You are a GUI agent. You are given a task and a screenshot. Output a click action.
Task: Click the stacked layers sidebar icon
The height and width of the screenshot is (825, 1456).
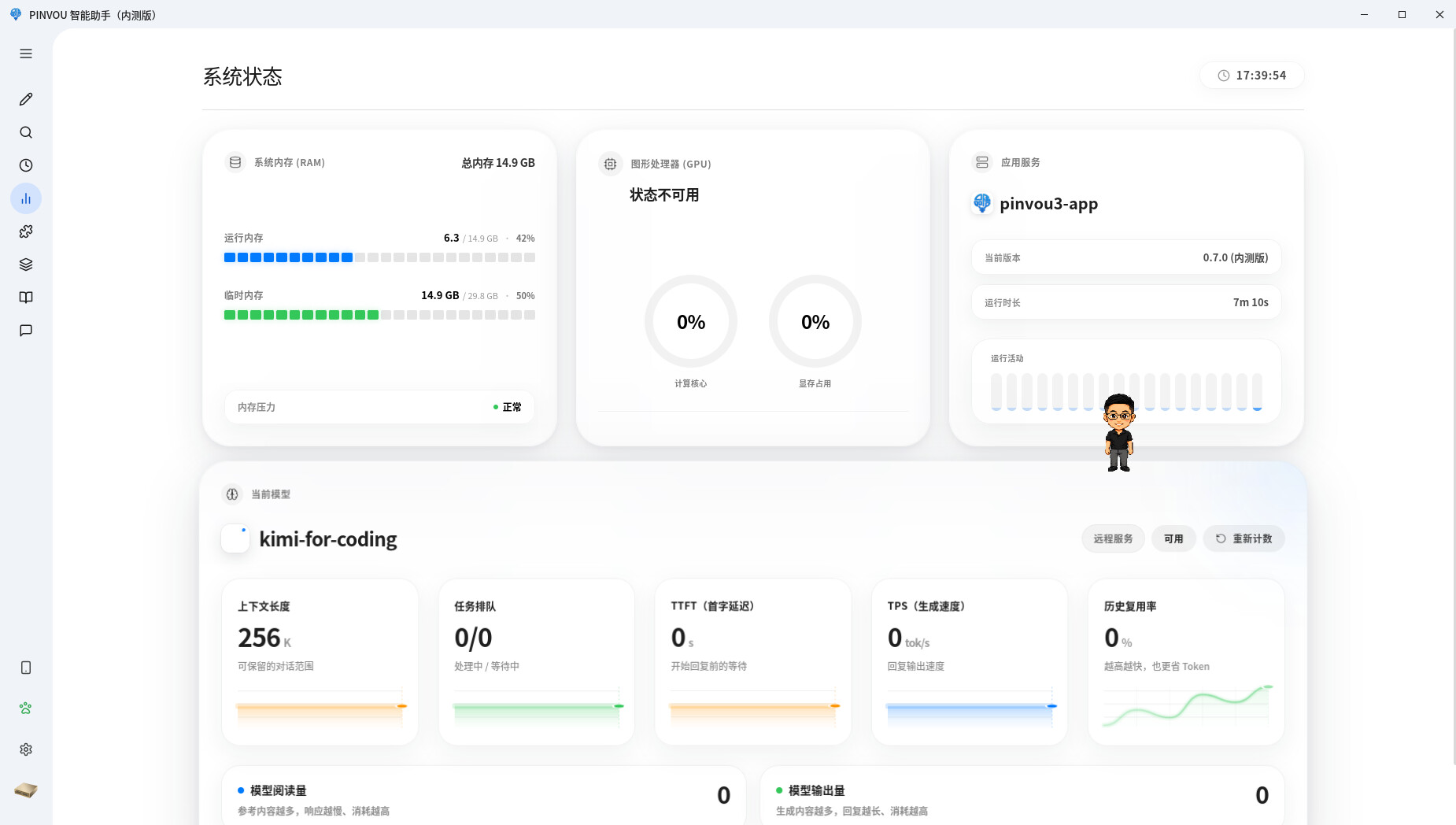(26, 265)
